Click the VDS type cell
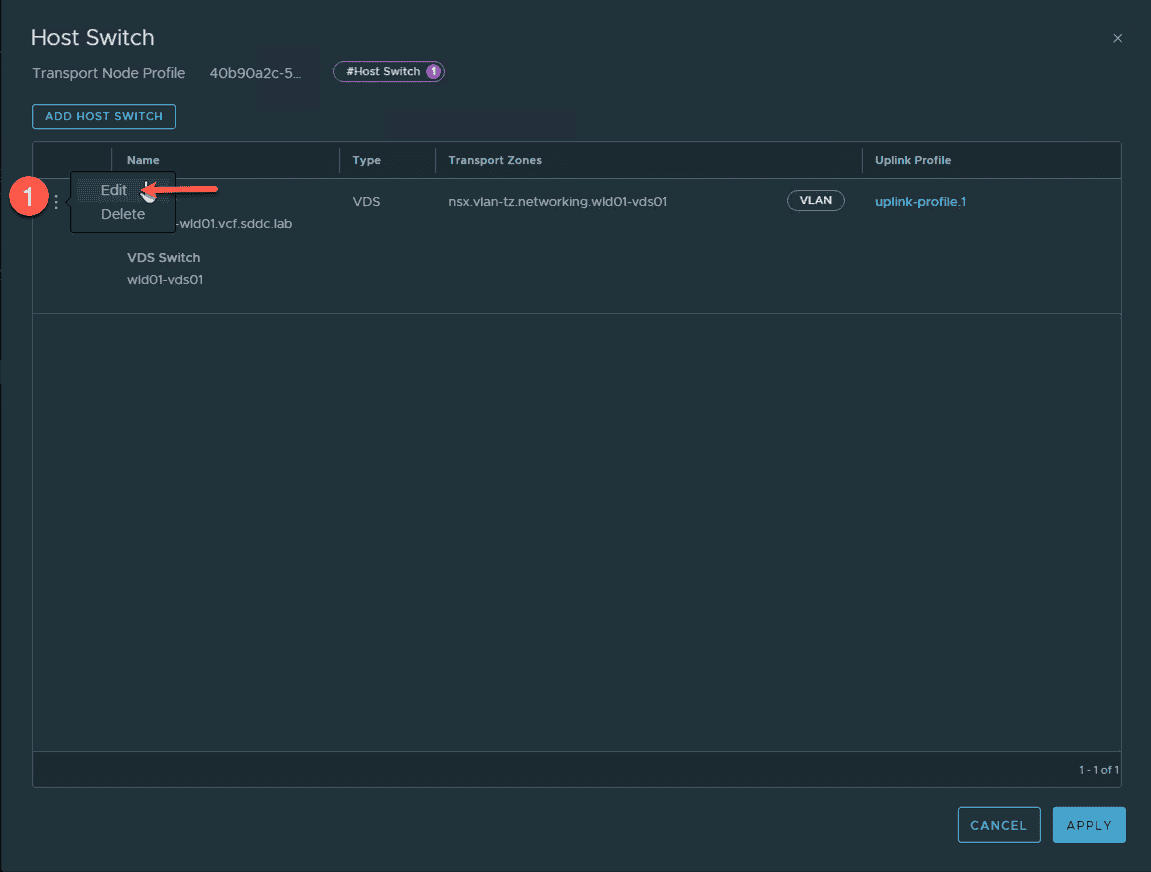 [x=367, y=201]
